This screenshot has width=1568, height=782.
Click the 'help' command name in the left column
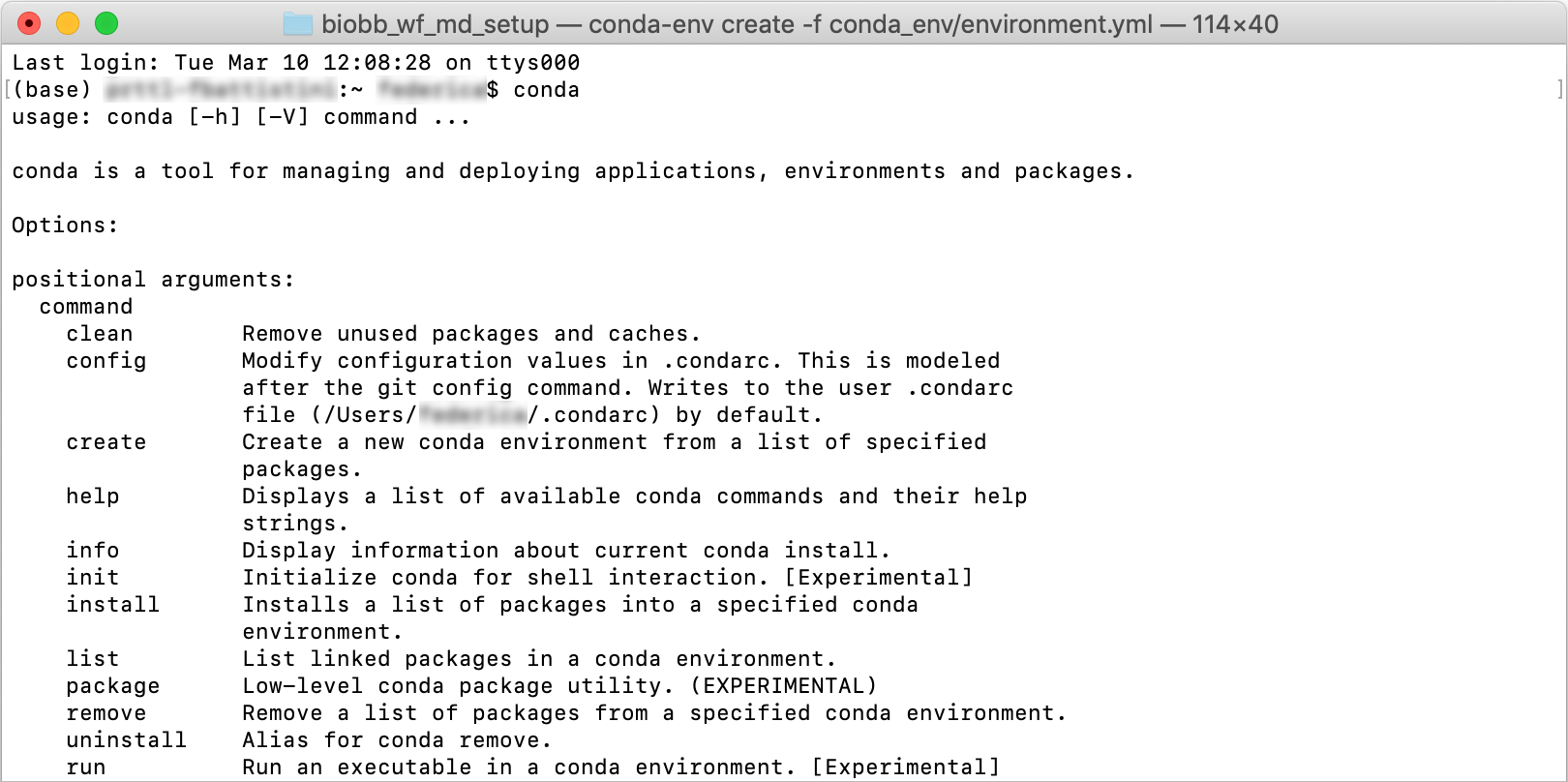pyautogui.click(x=93, y=496)
